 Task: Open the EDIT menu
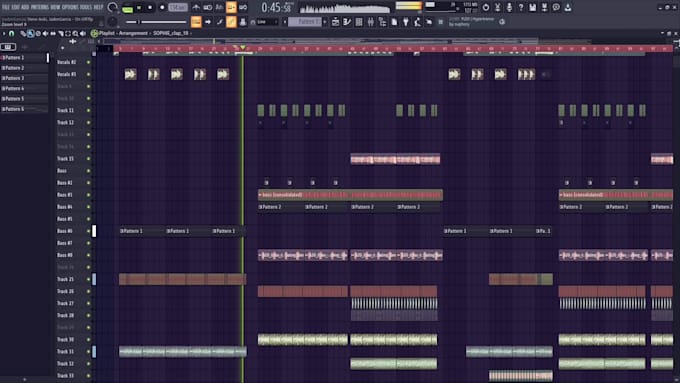tap(16, 7)
